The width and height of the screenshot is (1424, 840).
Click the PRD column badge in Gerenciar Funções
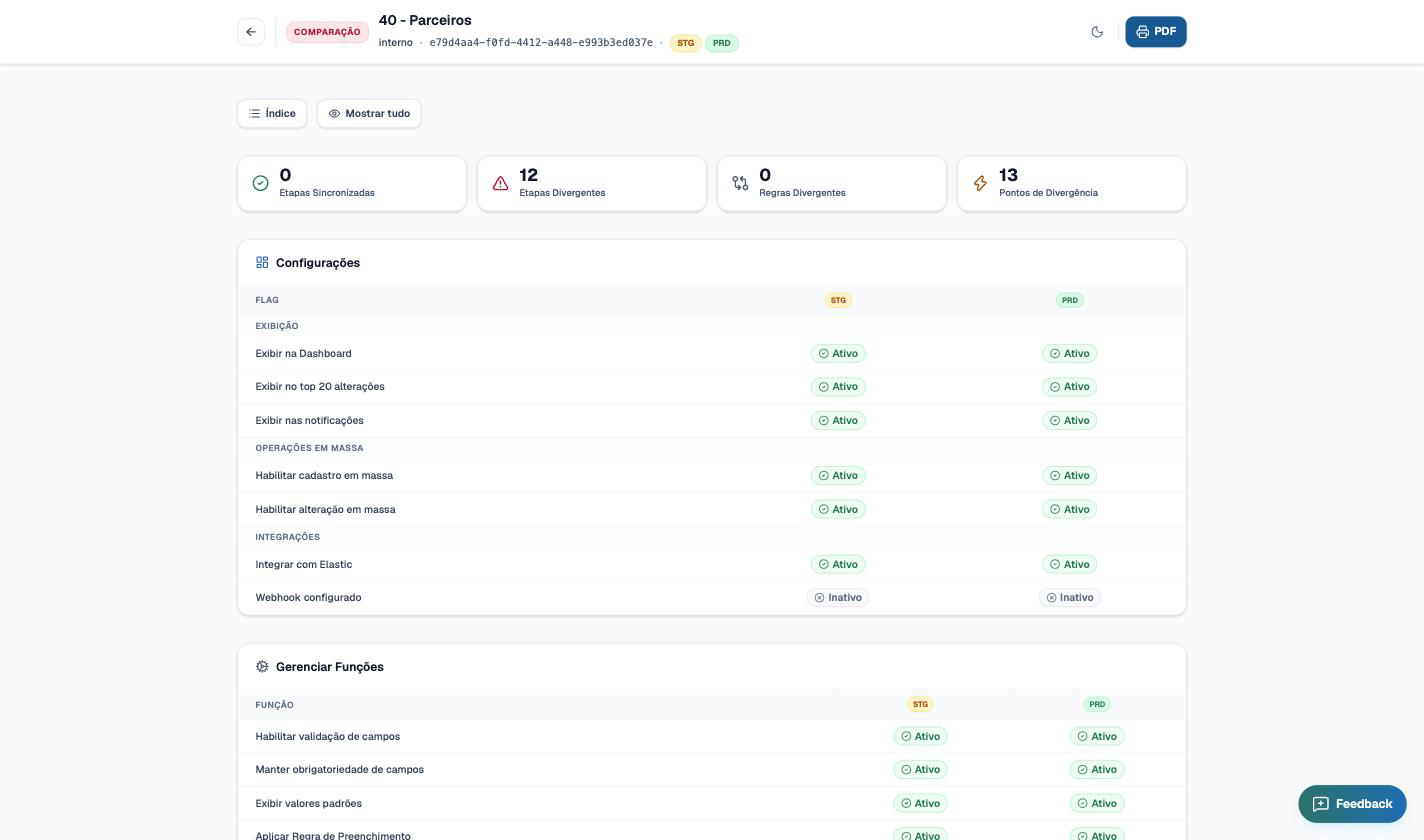[x=1097, y=704]
